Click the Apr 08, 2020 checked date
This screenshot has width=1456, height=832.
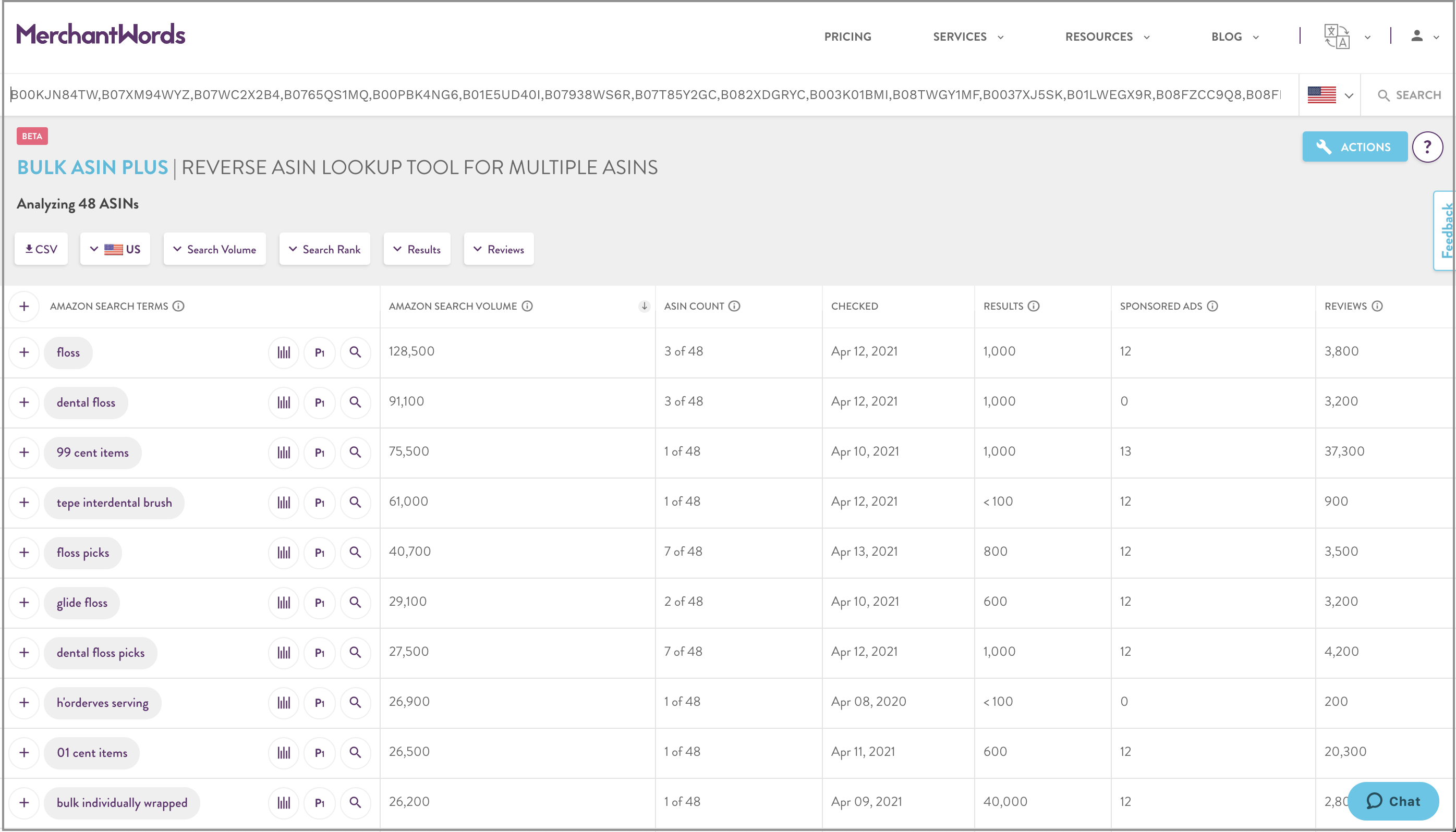[868, 701]
